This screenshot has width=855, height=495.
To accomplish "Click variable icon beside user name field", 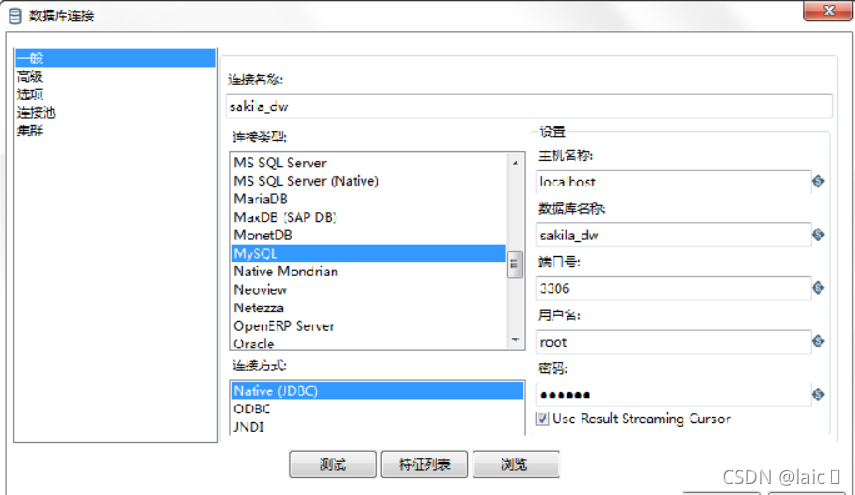I will click(818, 341).
